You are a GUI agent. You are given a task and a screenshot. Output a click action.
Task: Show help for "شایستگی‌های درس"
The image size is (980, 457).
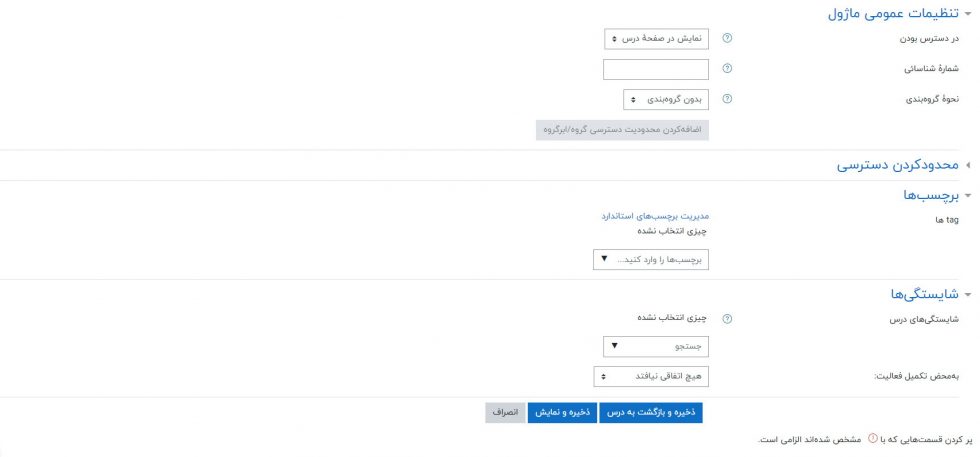(727, 319)
